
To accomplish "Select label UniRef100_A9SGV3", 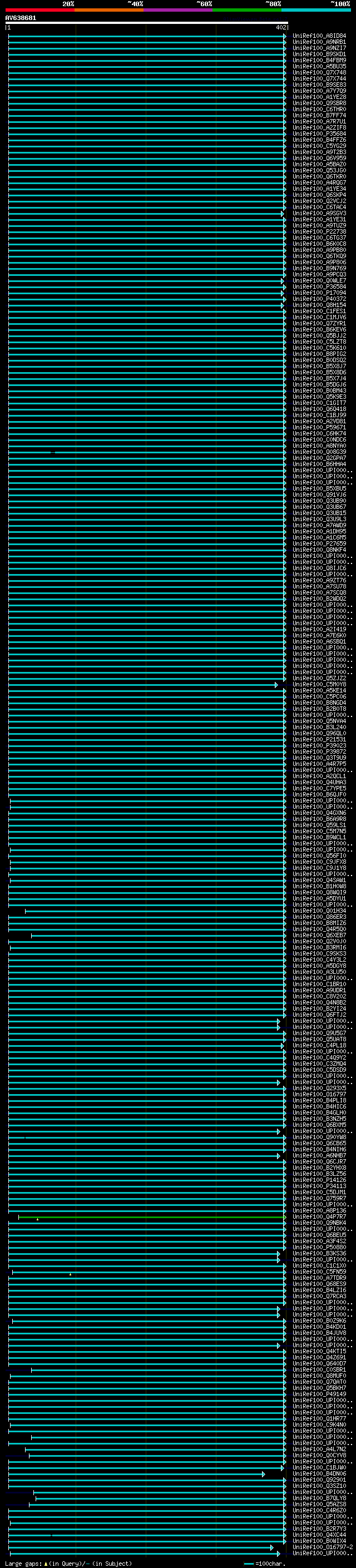I will [x=319, y=214].
